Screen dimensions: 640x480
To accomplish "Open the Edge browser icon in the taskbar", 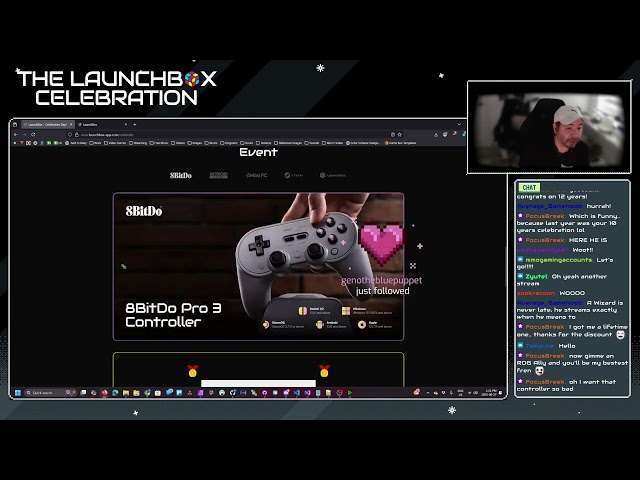I will pos(115,393).
